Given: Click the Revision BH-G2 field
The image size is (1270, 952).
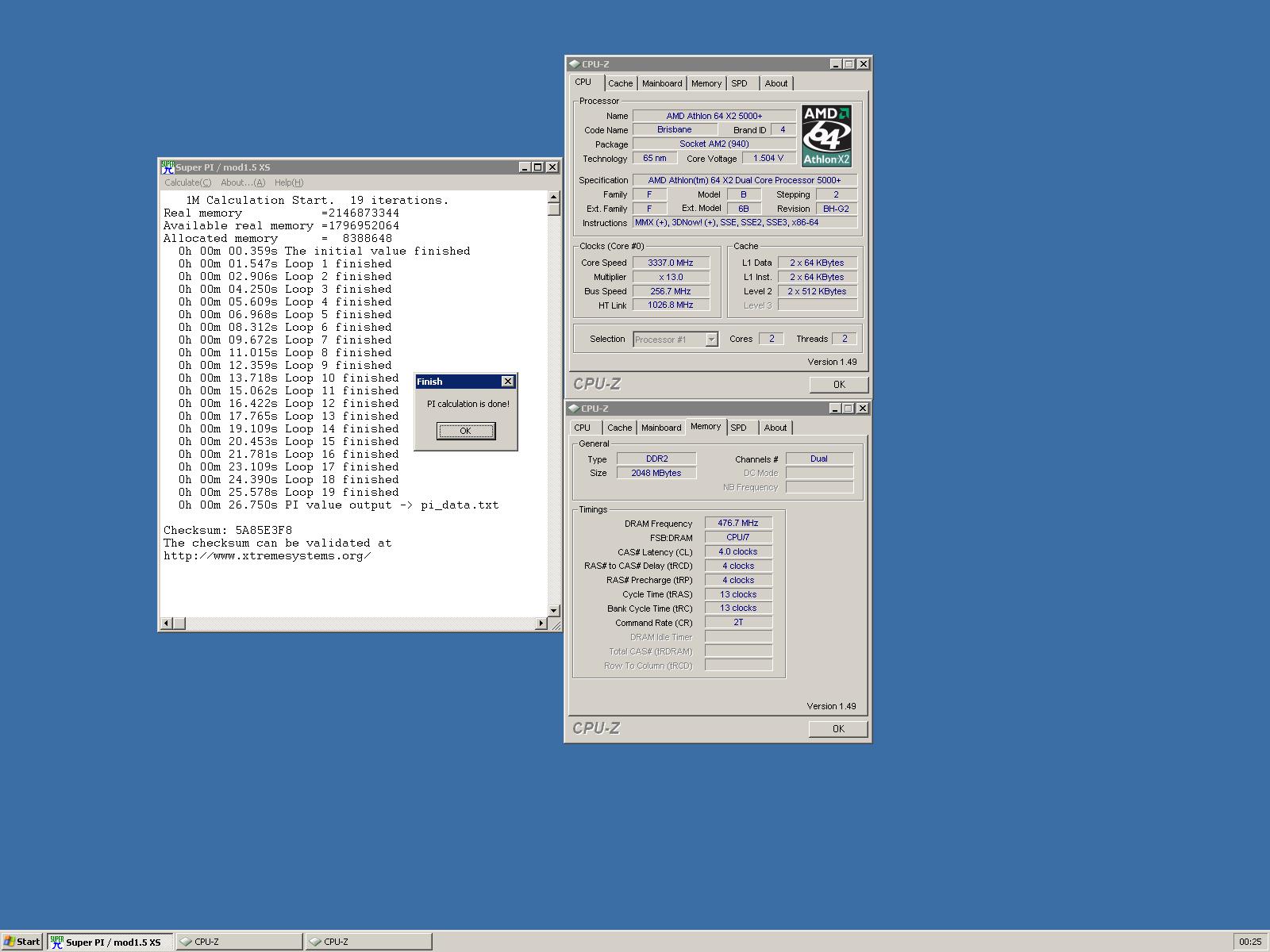Looking at the screenshot, I should pos(836,209).
